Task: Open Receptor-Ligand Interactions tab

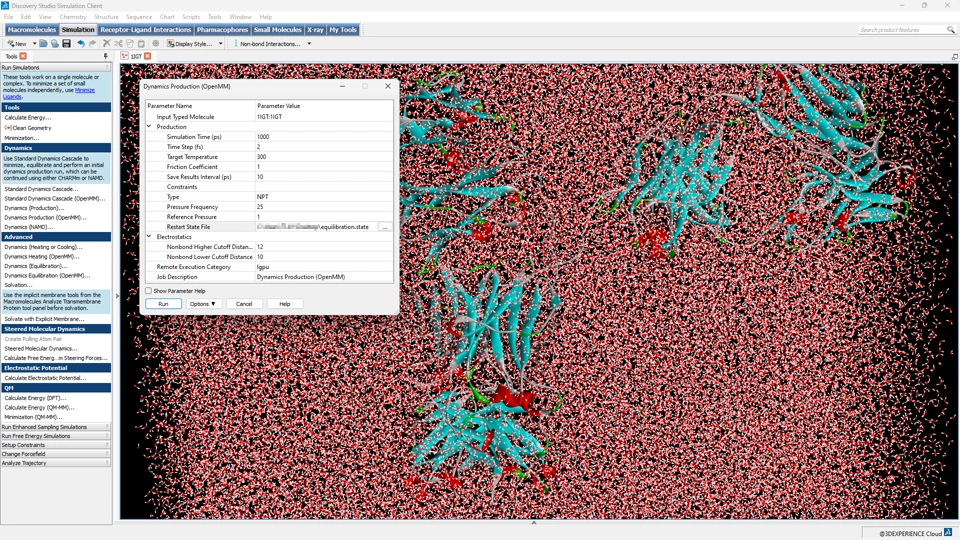Action: tap(146, 29)
